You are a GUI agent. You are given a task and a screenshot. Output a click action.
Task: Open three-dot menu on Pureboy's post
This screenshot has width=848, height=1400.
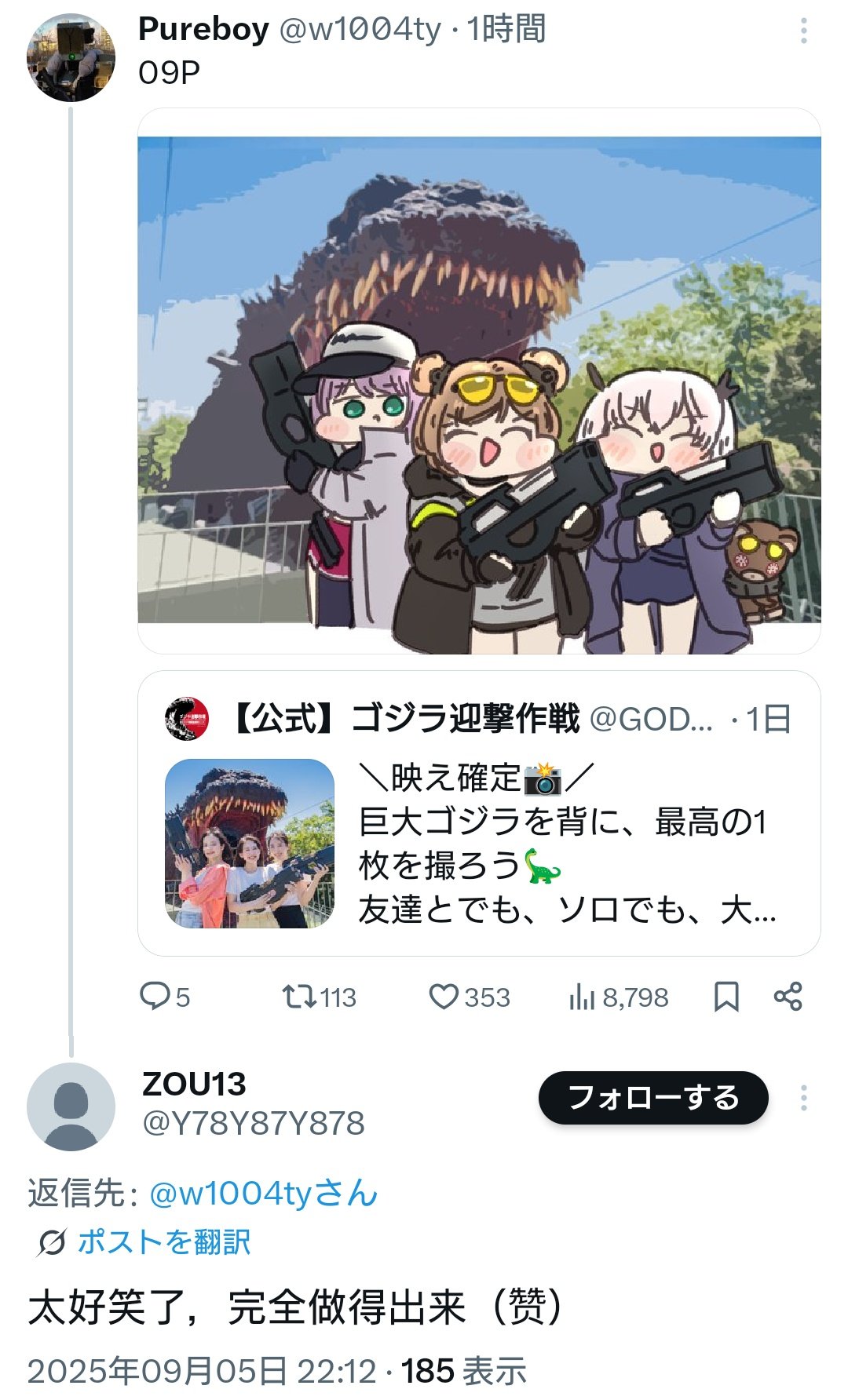click(x=803, y=31)
